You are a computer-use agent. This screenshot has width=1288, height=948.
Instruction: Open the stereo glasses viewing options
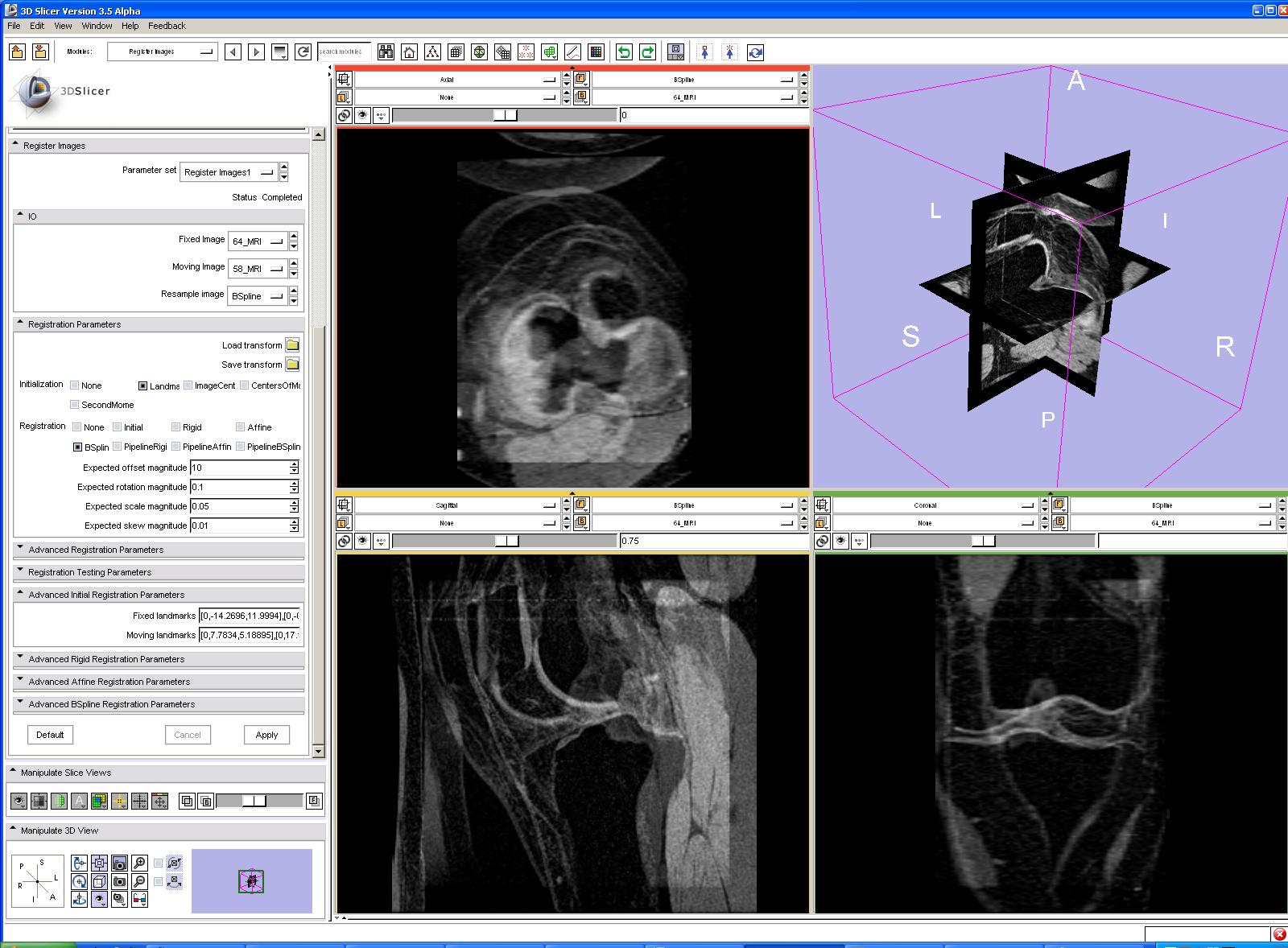(x=139, y=899)
